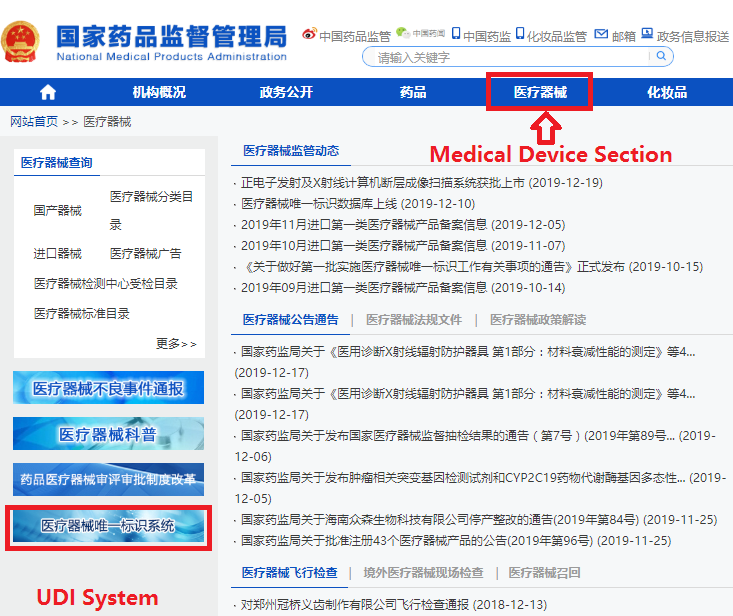
Task: Click the Weibo icon for 中国药品监管
Action: pyautogui.click(x=308, y=35)
